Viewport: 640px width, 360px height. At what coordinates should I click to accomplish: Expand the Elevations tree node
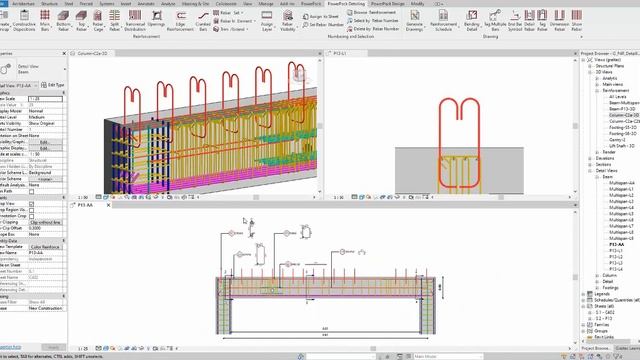tap(590, 158)
